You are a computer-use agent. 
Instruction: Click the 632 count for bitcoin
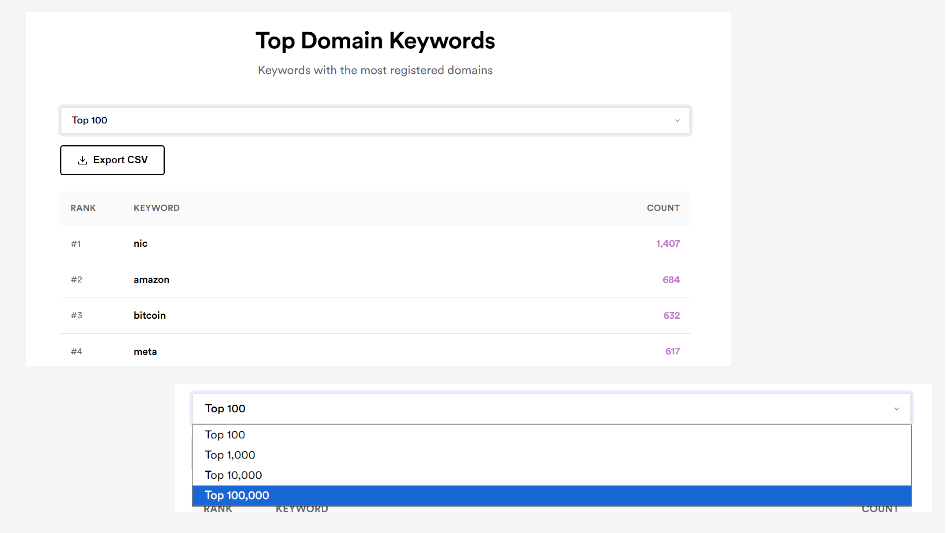point(671,316)
